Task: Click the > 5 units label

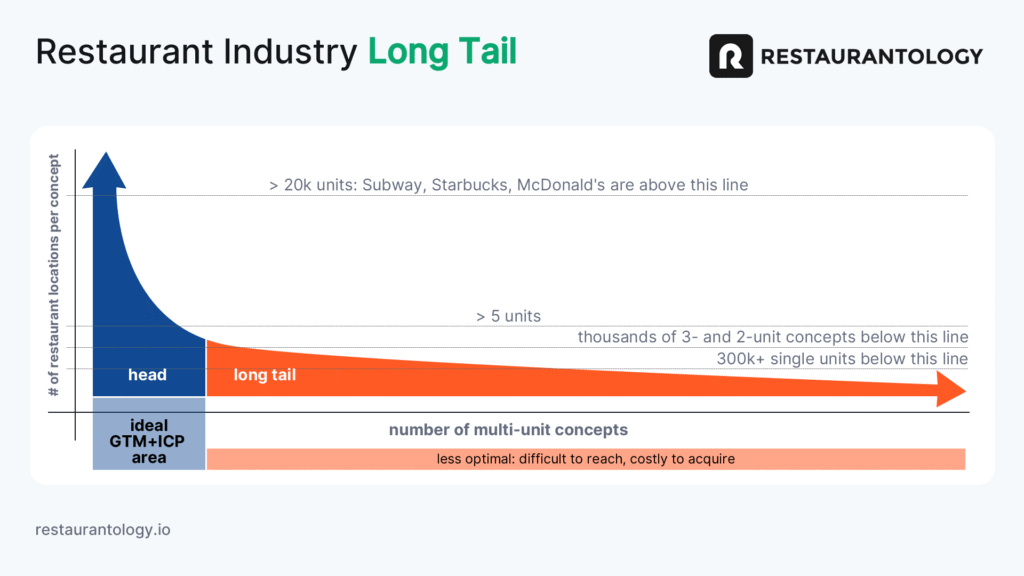Action: pyautogui.click(x=508, y=316)
